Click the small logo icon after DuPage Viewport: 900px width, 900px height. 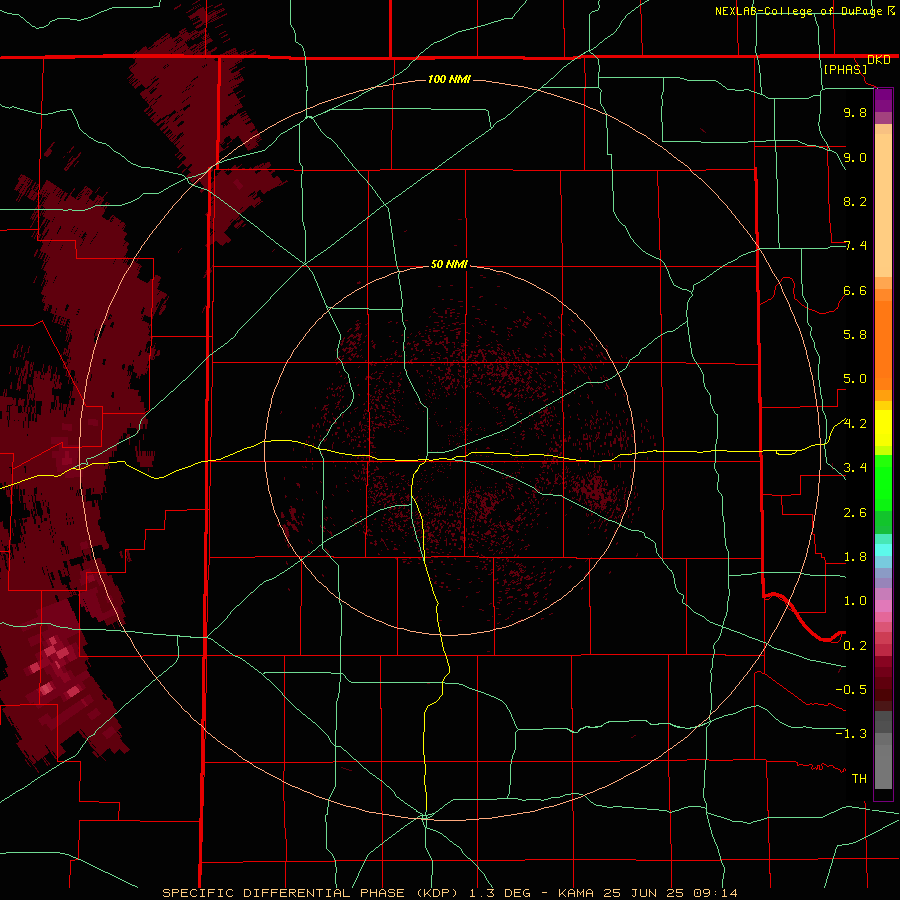(890, 10)
